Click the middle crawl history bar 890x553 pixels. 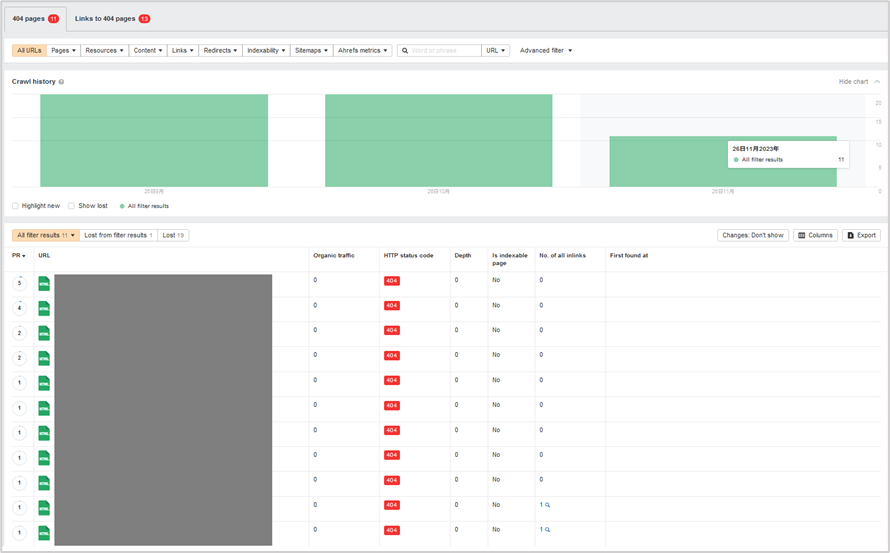click(x=438, y=140)
